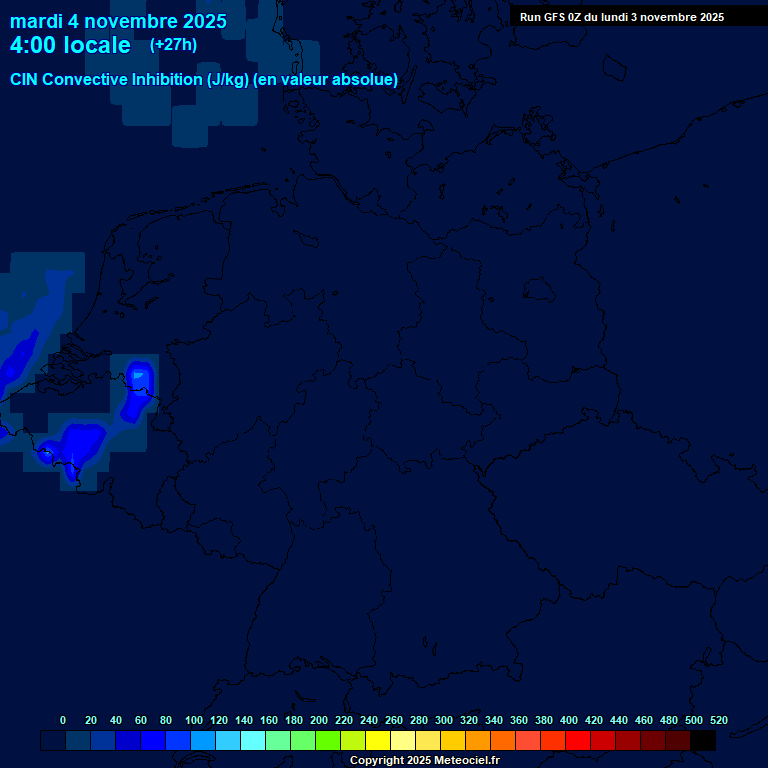Select the orange swatch between 320 and 340
768x768 pixels.
point(478,740)
